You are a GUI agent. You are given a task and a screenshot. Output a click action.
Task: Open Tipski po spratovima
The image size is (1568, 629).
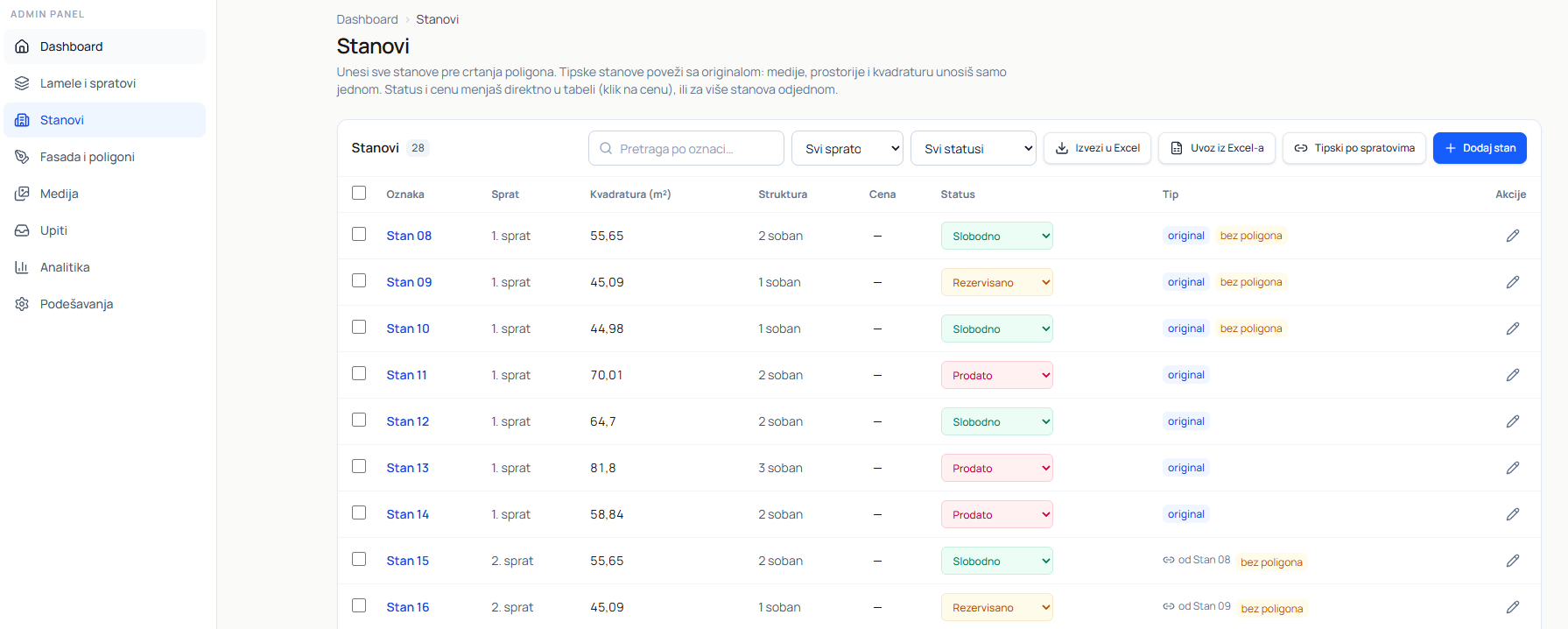1354,148
